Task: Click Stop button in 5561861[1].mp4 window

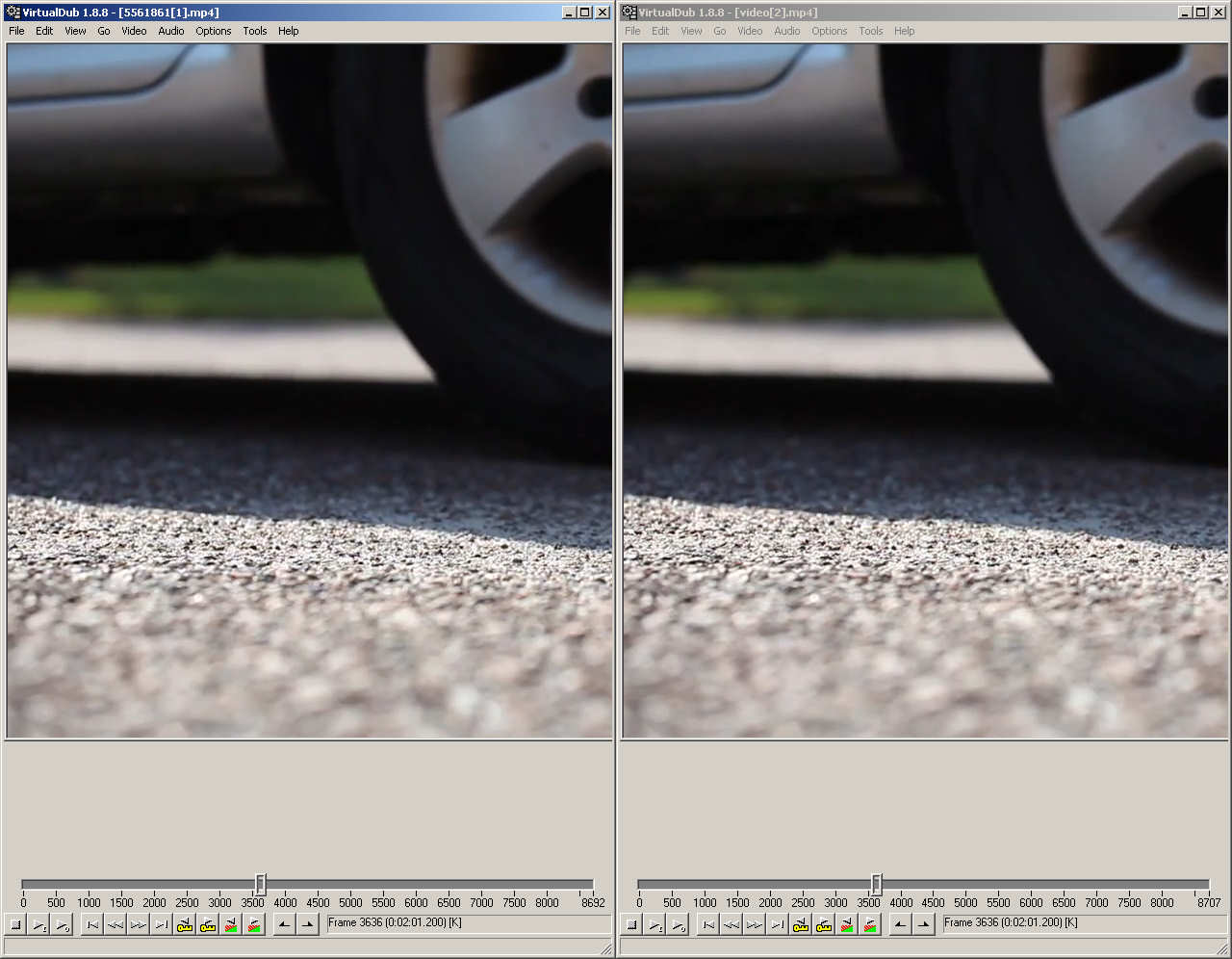Action: [15, 925]
